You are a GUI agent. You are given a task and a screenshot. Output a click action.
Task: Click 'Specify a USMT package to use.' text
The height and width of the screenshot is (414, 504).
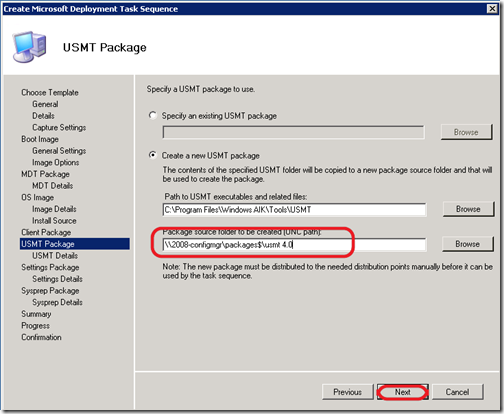[201, 89]
